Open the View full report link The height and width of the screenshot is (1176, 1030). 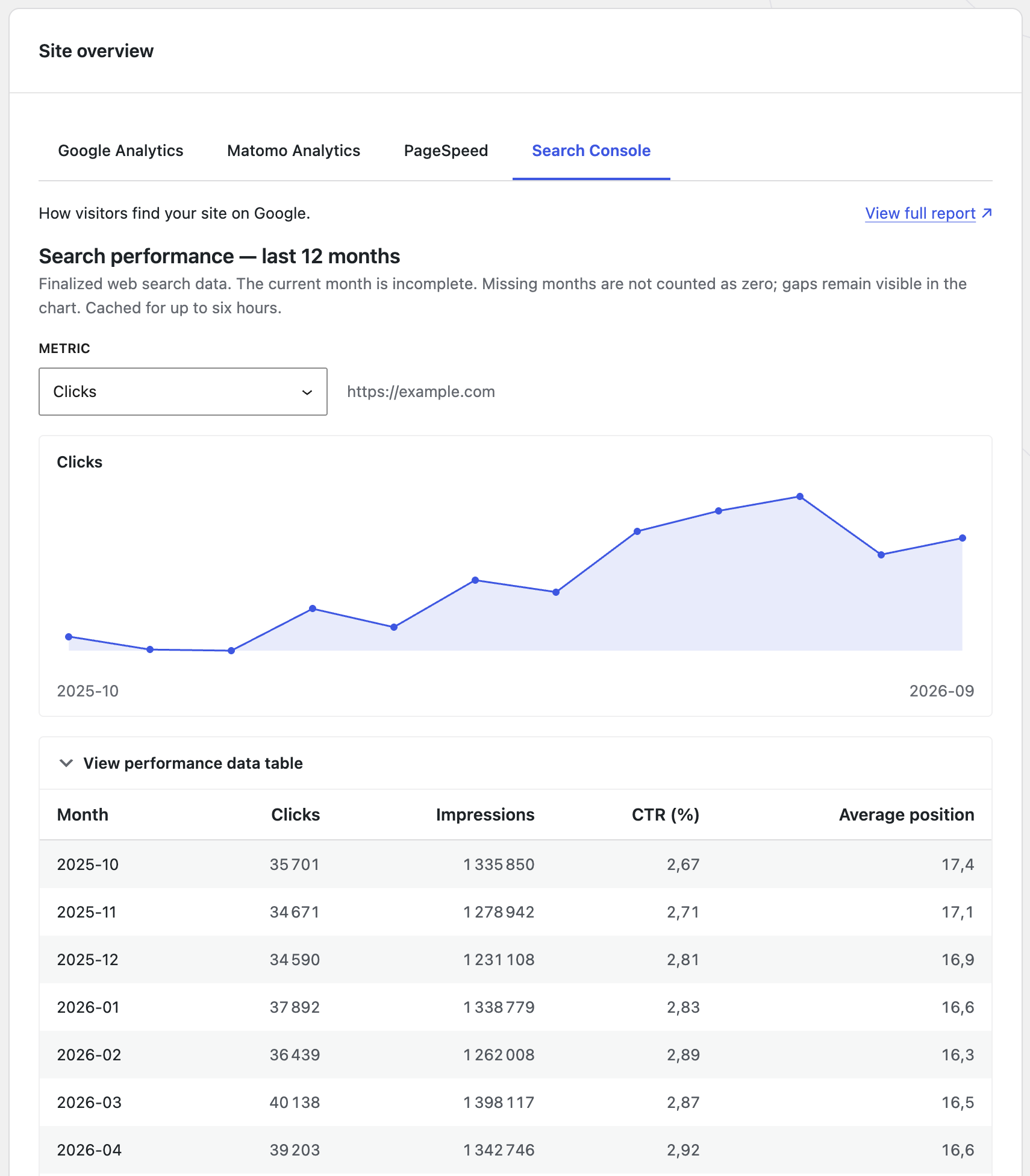tap(920, 213)
